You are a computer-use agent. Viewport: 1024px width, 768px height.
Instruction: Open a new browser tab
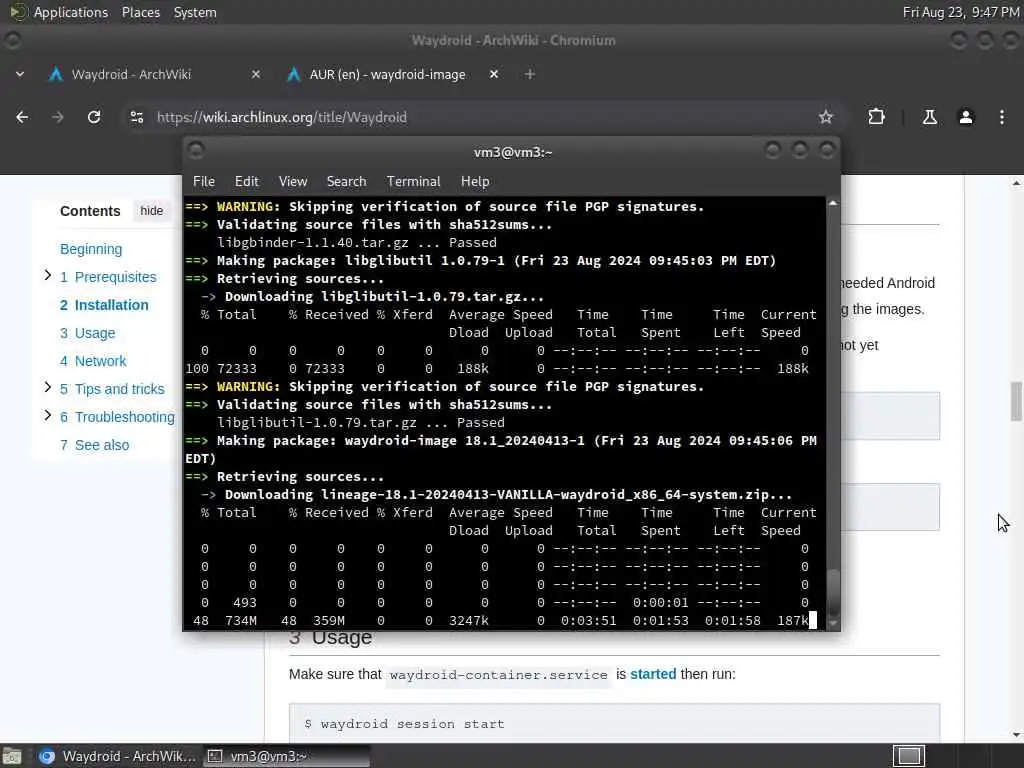pos(530,74)
